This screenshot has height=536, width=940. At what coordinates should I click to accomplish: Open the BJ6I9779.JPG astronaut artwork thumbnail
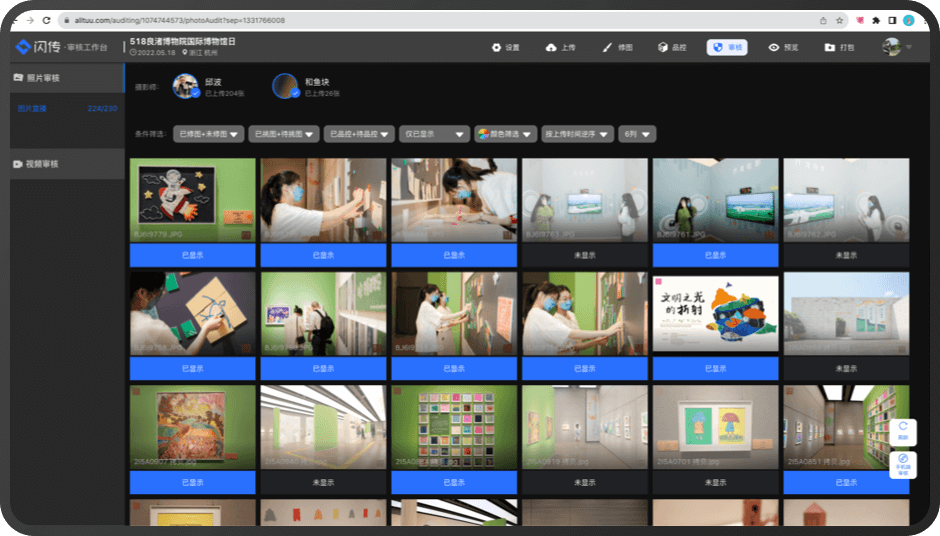click(x=192, y=200)
